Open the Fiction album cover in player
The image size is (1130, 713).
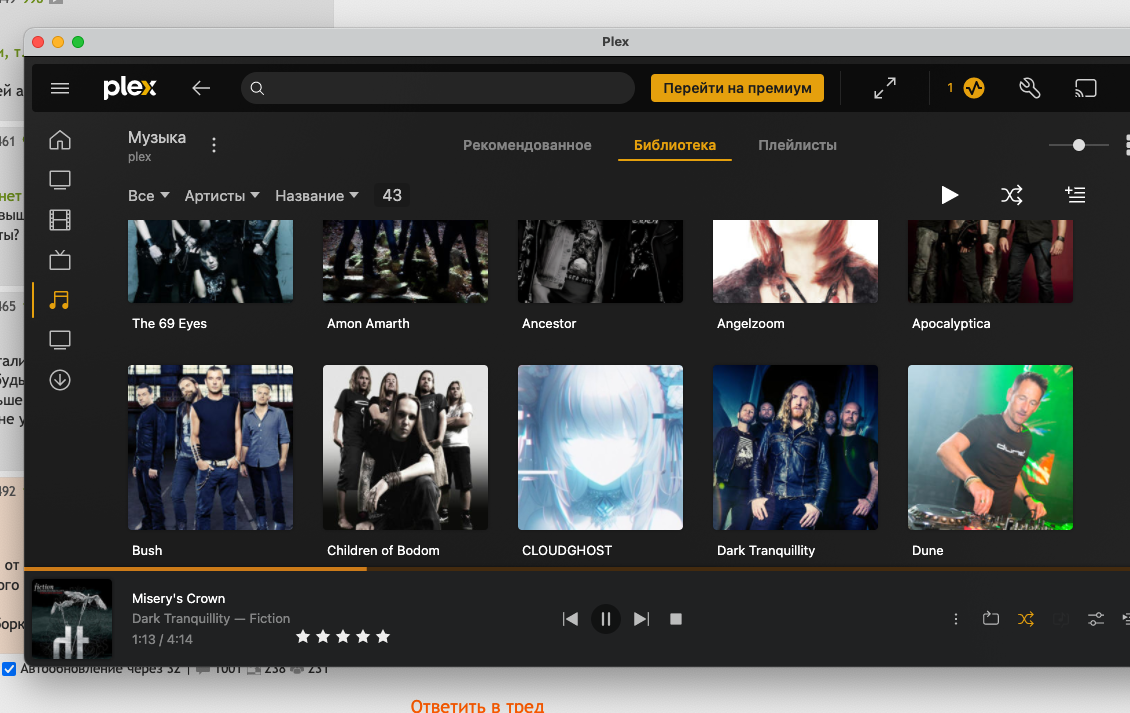coord(72,619)
